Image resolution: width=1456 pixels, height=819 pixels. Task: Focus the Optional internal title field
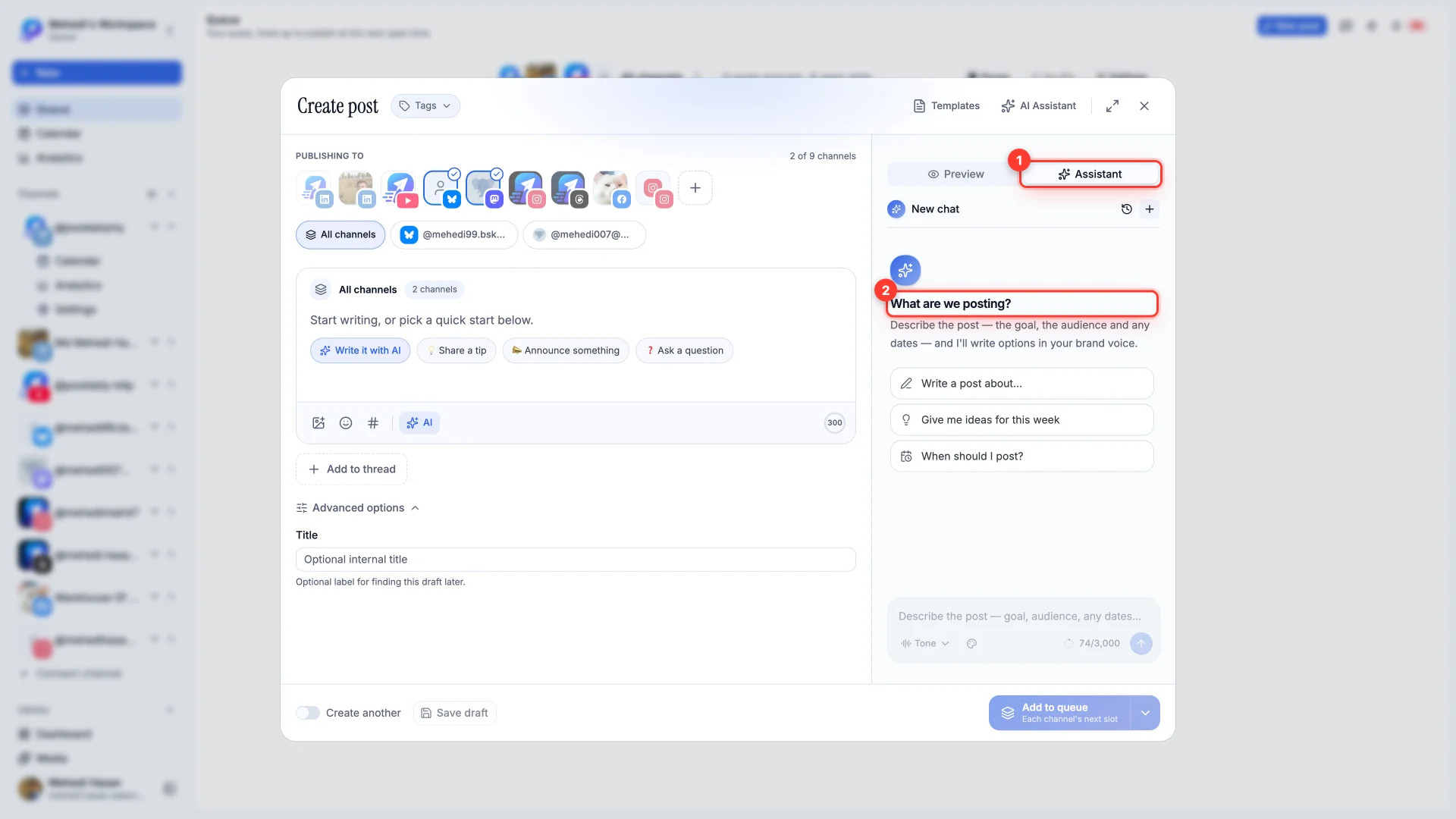click(x=576, y=560)
